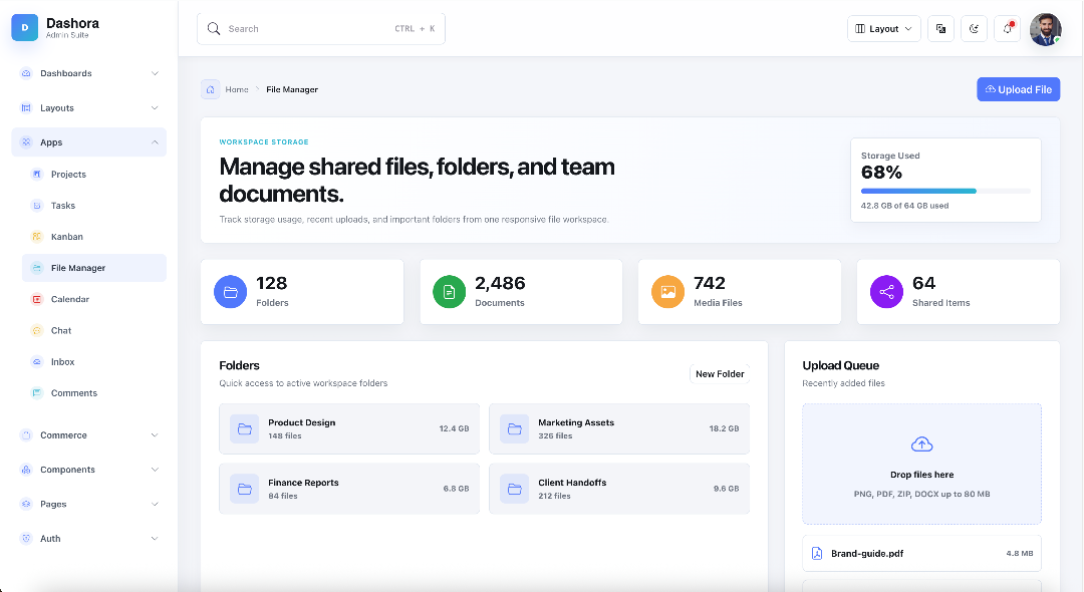This screenshot has width=1084, height=592.
Task: Open the Marketing Assets folder
Action: (x=619, y=429)
